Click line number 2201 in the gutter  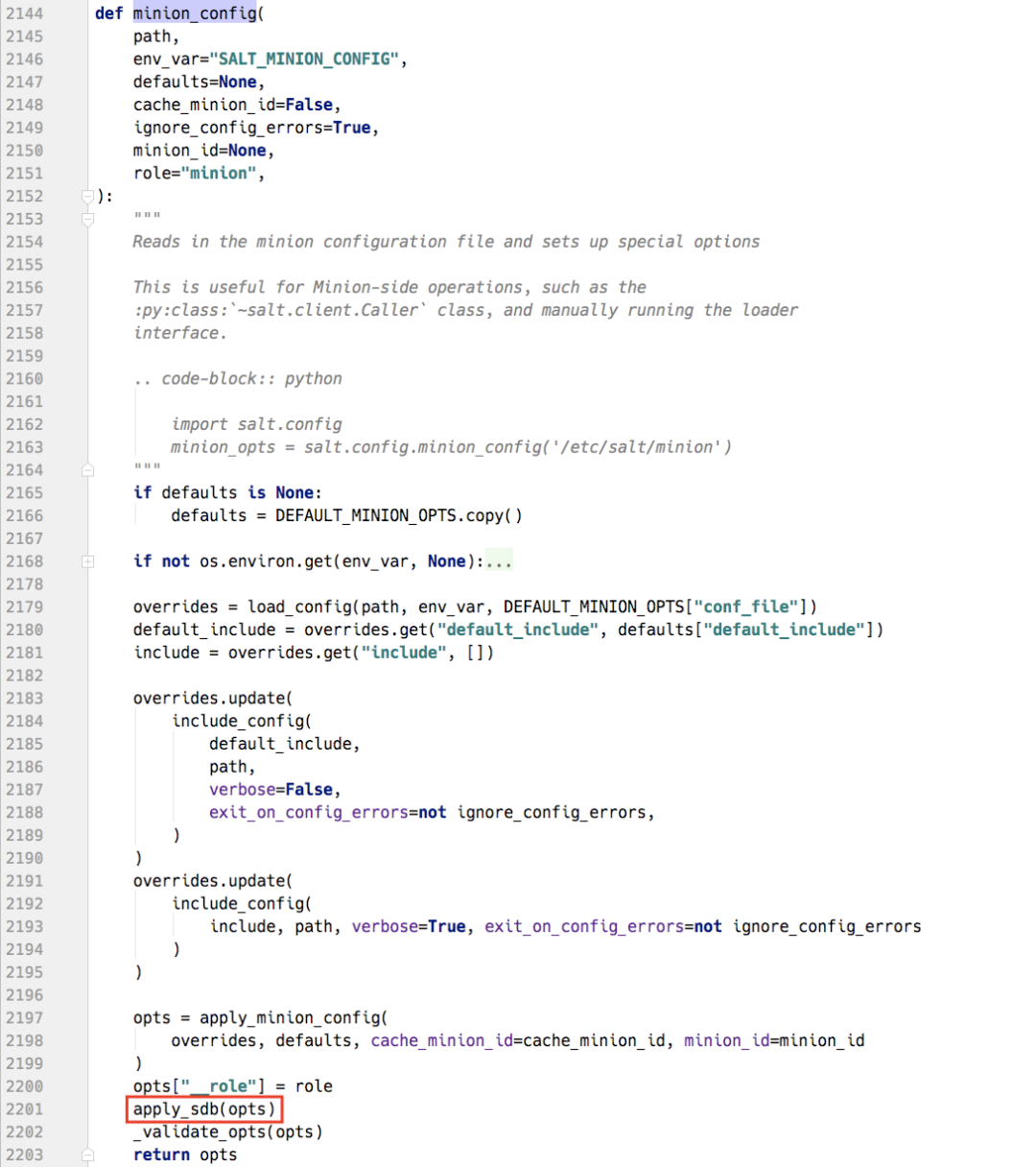point(24,1109)
